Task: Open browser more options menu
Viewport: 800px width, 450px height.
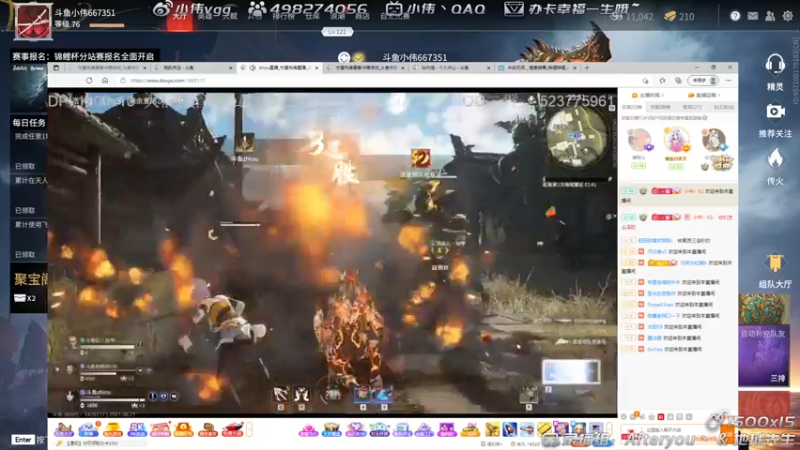Action: 729,81
